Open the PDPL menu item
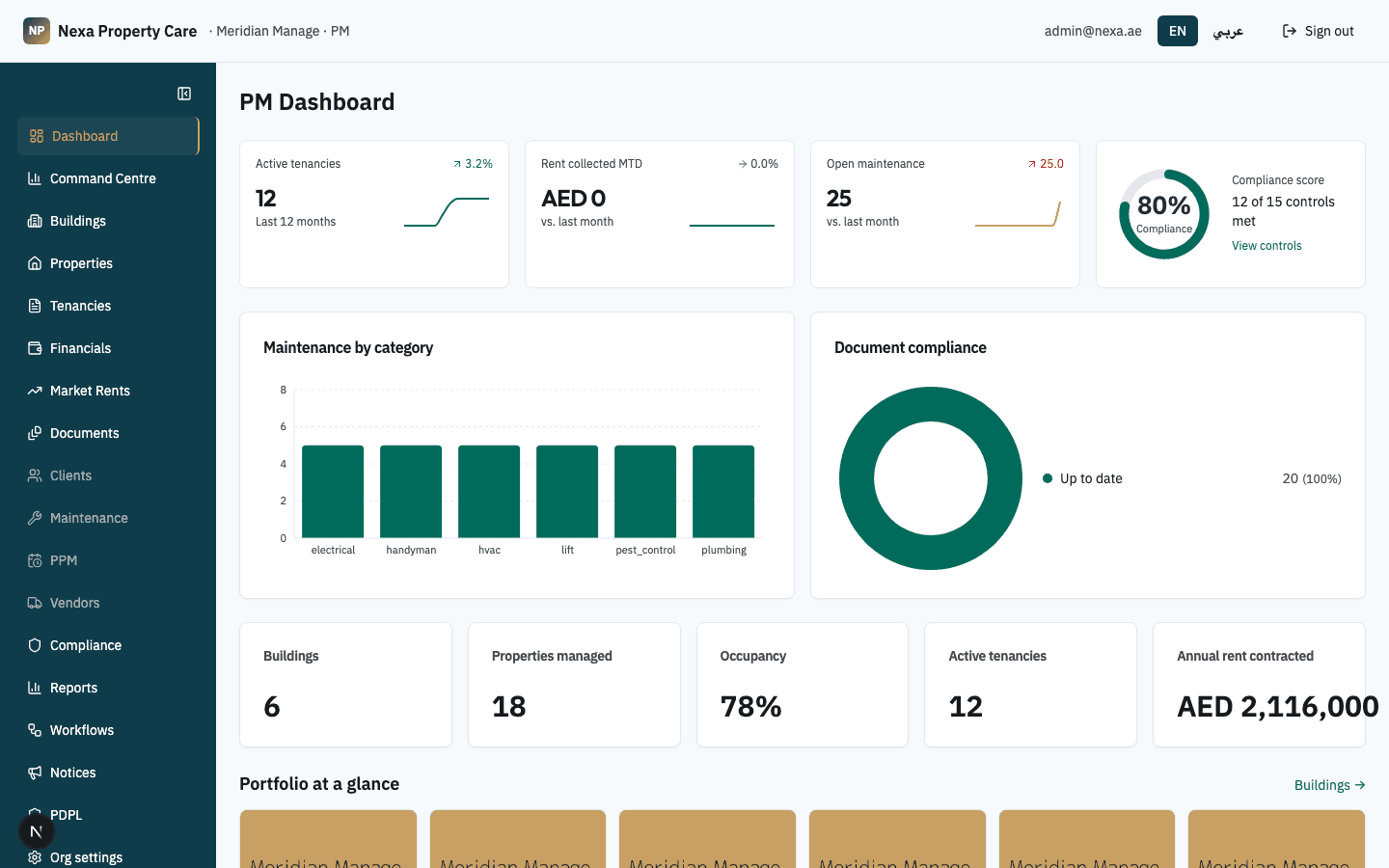Screen dimensions: 1389x868 pyautogui.click(x=108, y=815)
